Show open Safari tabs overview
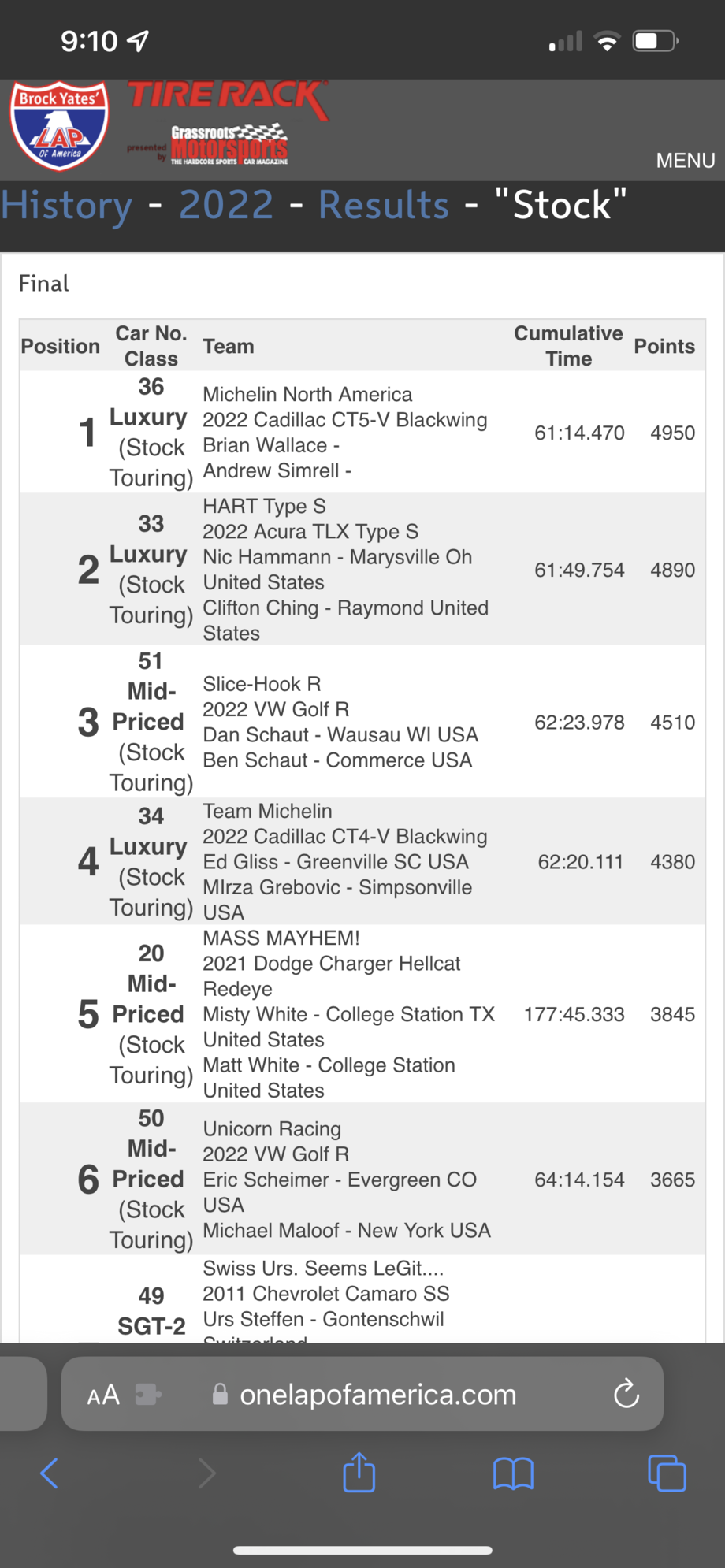Image resolution: width=725 pixels, height=1568 pixels. (667, 1473)
